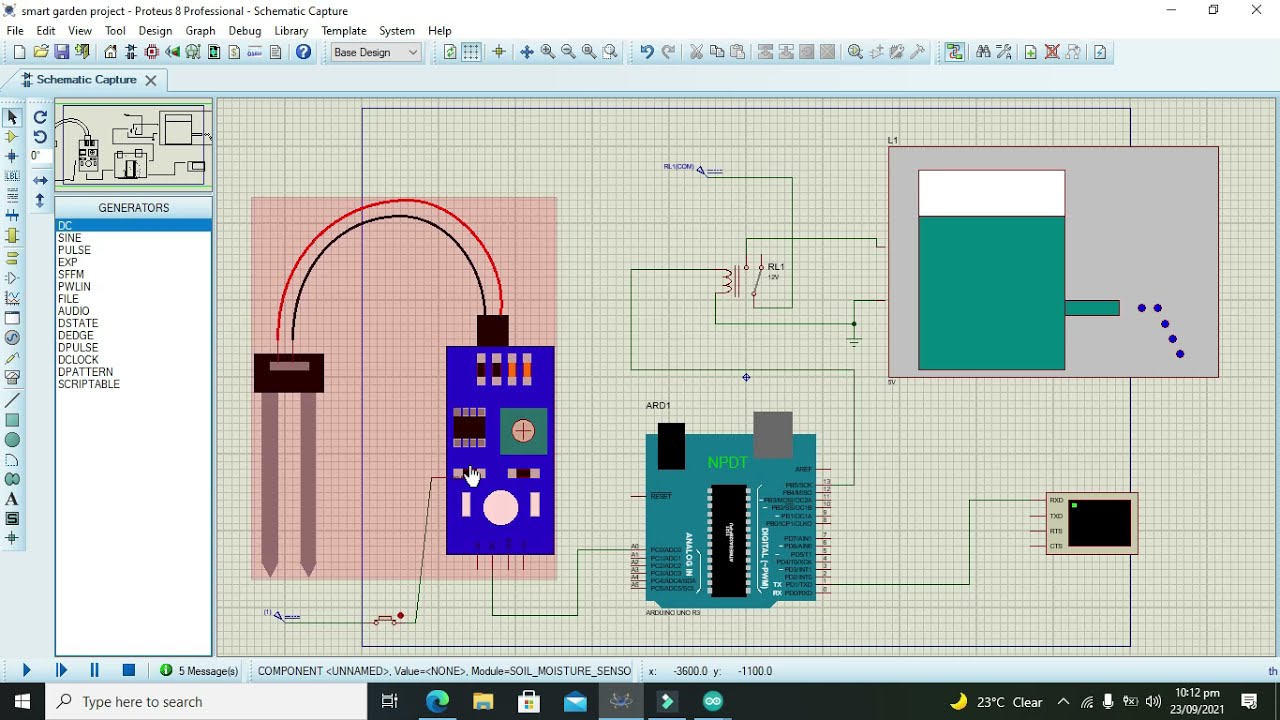Select the 2D Graphics Line tool
This screenshot has height=720, width=1280.
click(12, 400)
